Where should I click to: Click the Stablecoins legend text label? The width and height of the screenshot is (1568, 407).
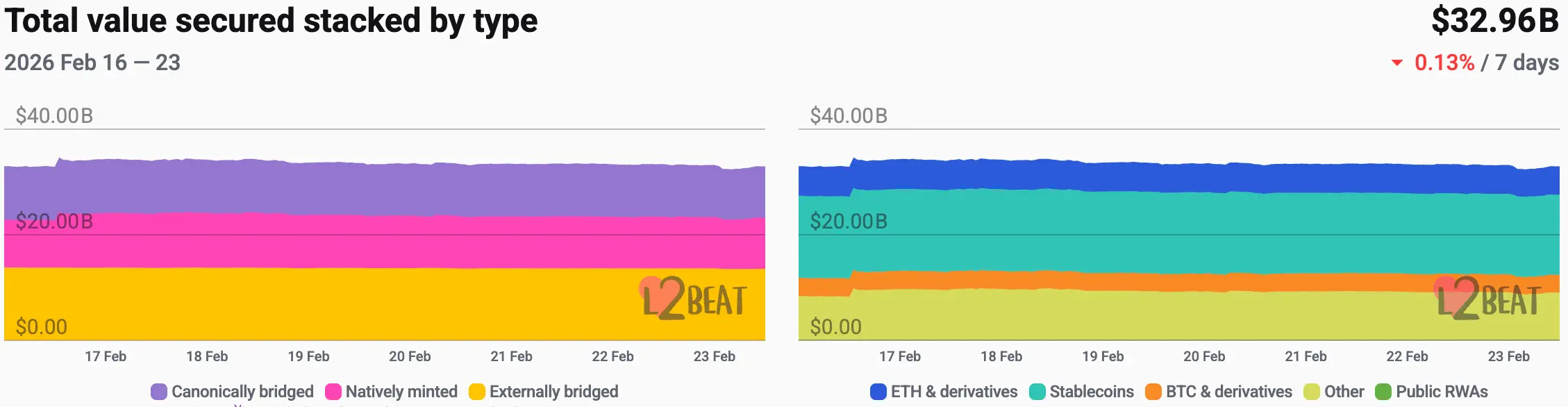[x=1092, y=392]
